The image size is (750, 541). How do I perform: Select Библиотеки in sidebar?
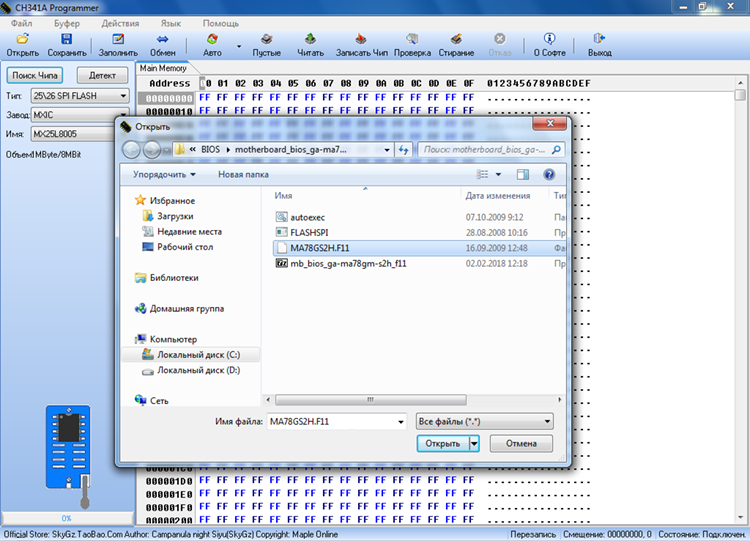(x=174, y=278)
